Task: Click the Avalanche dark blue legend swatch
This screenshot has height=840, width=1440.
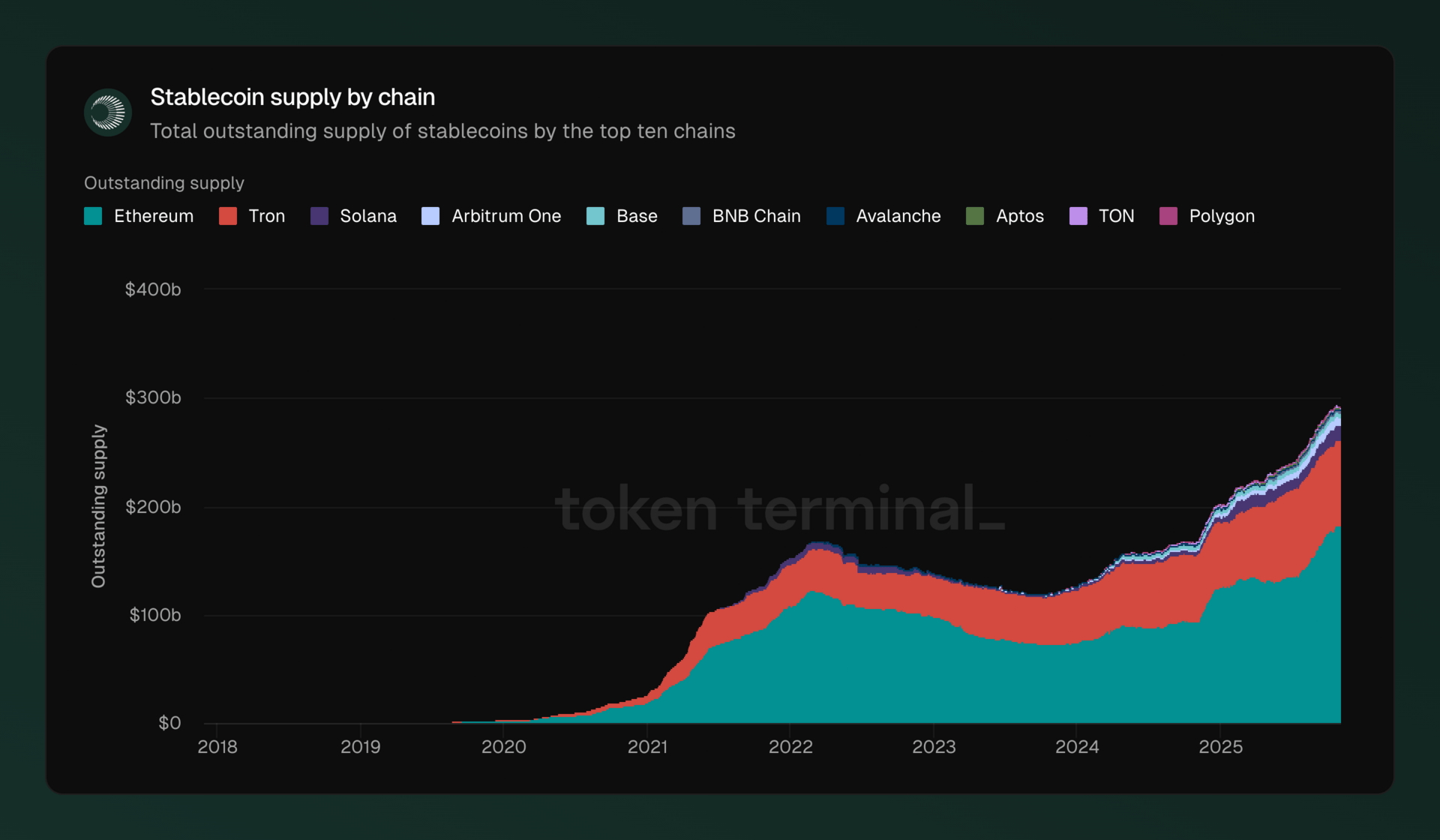Action: click(x=835, y=216)
